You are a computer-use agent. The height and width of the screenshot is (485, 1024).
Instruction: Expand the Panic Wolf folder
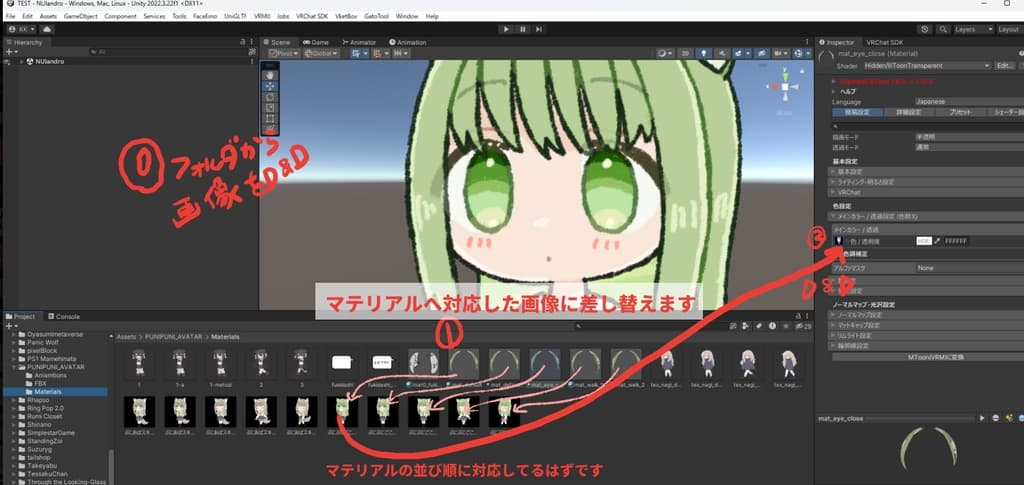[16, 342]
